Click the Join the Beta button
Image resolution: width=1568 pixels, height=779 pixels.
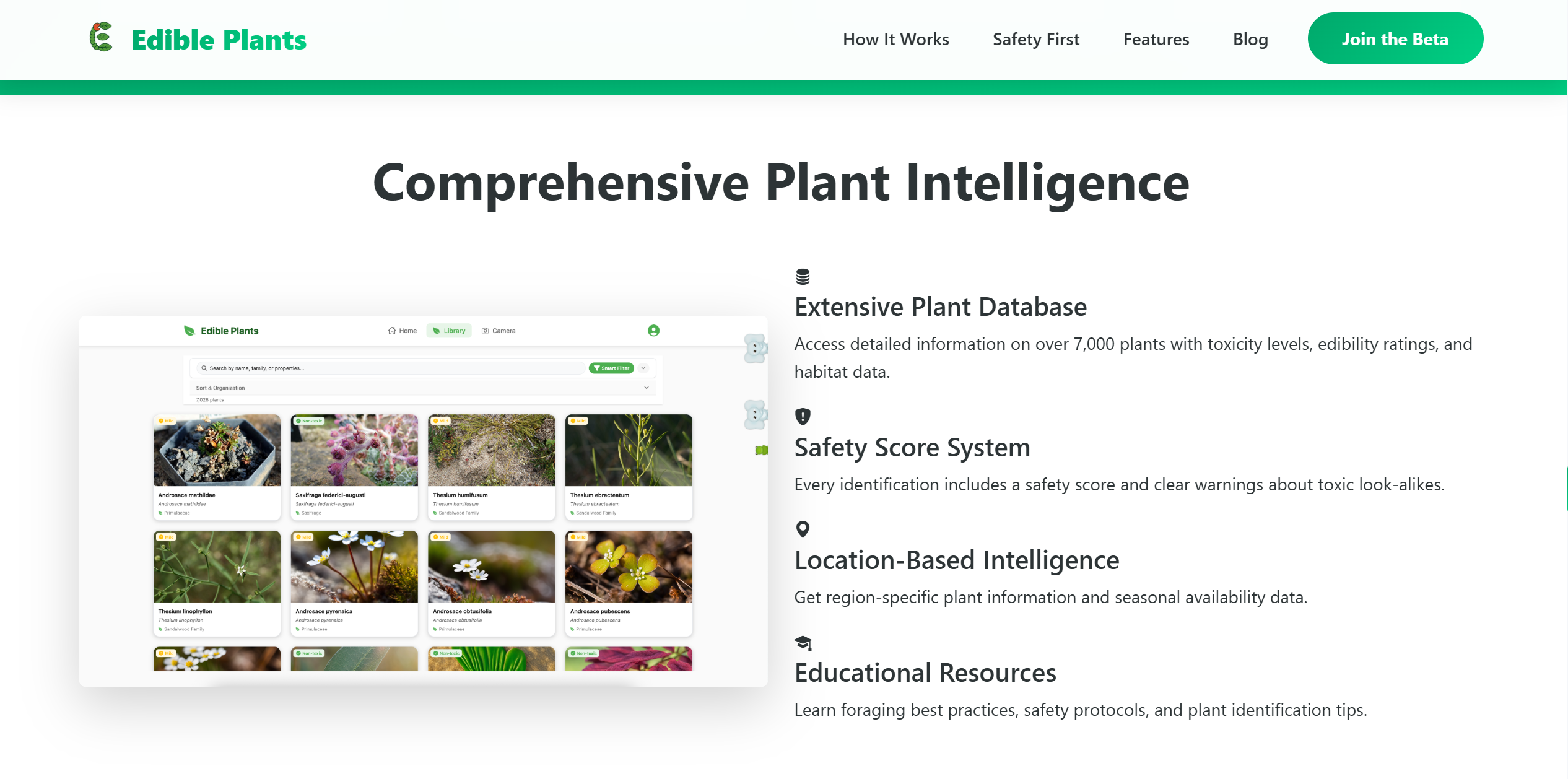(x=1395, y=38)
